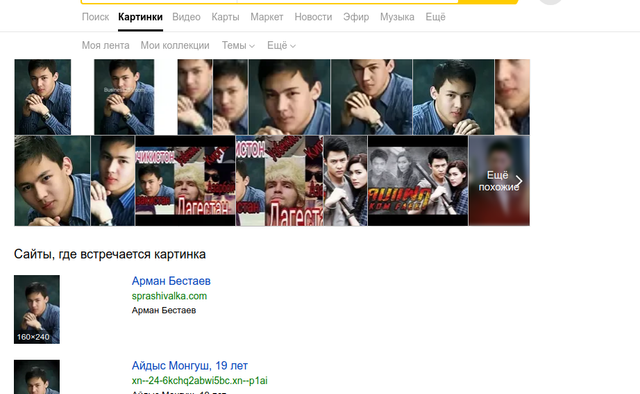Viewport: 640px width, 394px height.
Task: Expand the Темы dropdown
Action: click(238, 45)
